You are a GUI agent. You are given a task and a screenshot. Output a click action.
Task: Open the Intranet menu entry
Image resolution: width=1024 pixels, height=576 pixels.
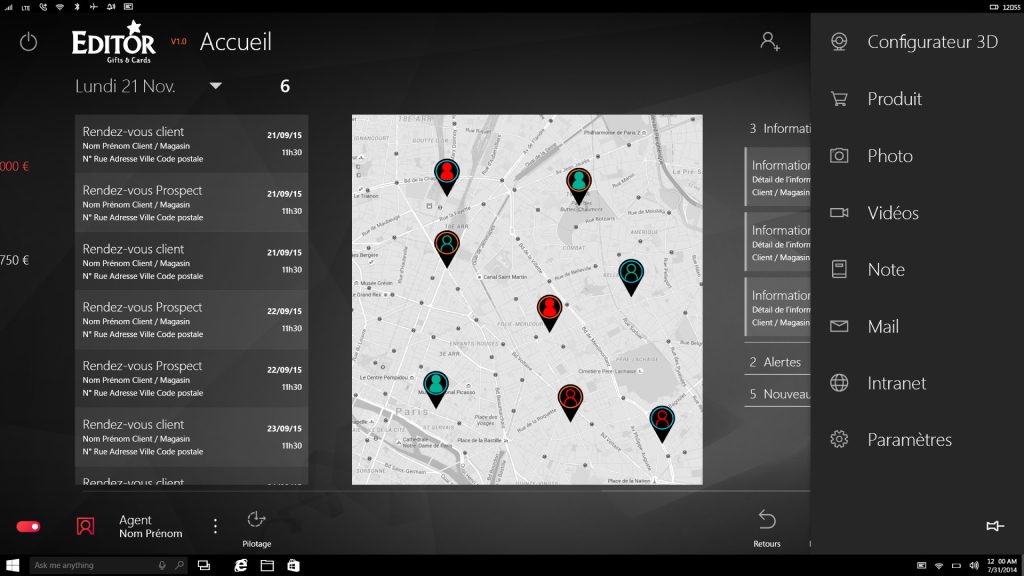click(x=896, y=383)
